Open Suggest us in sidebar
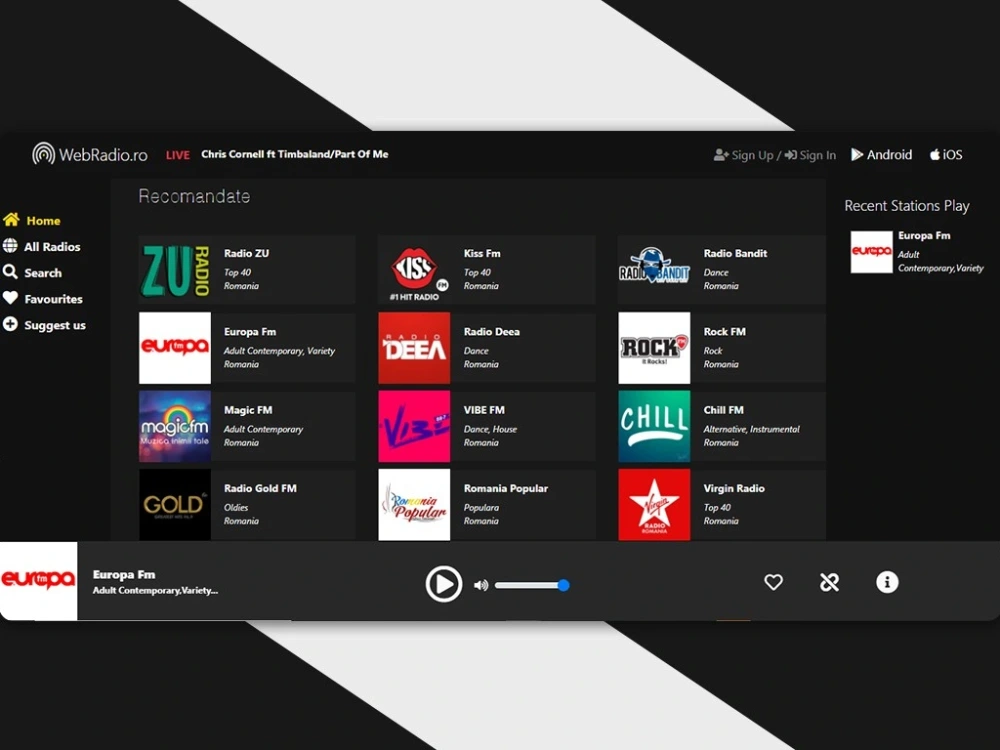 [44, 325]
